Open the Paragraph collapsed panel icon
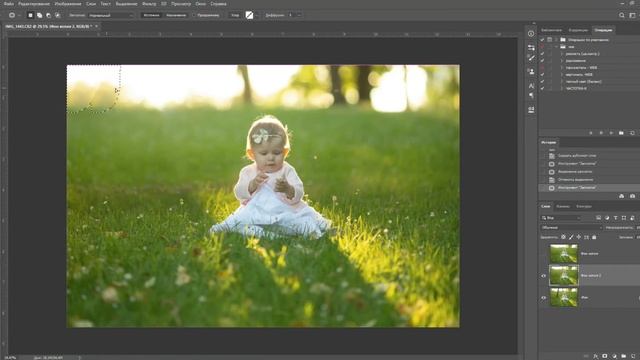This screenshot has height=360, width=640. 531,96
